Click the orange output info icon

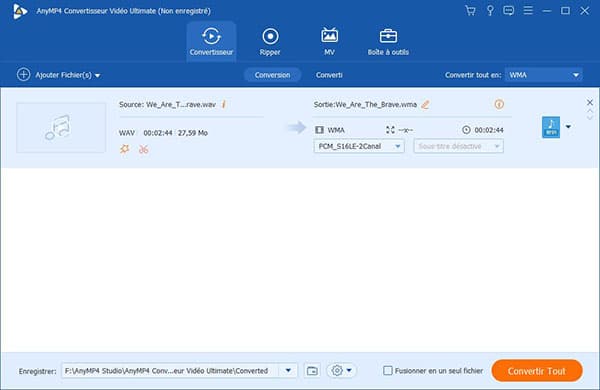tap(499, 104)
